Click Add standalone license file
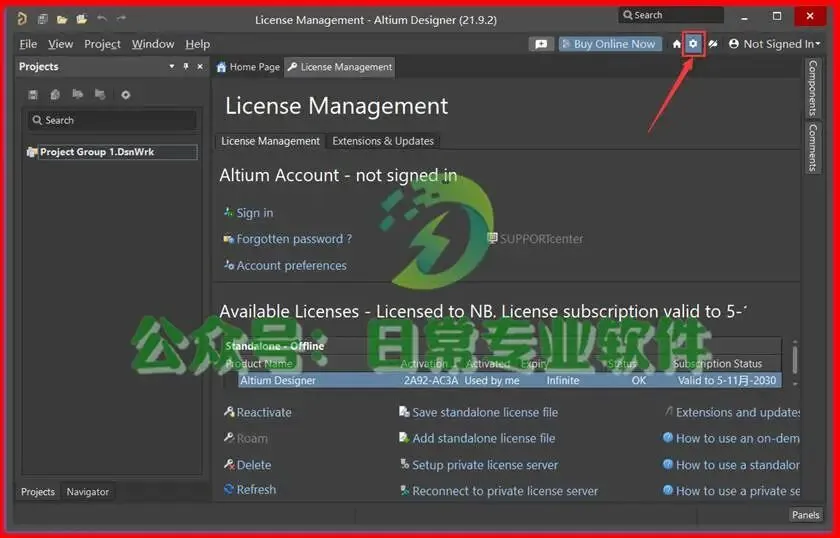The image size is (840, 538). tap(477, 438)
